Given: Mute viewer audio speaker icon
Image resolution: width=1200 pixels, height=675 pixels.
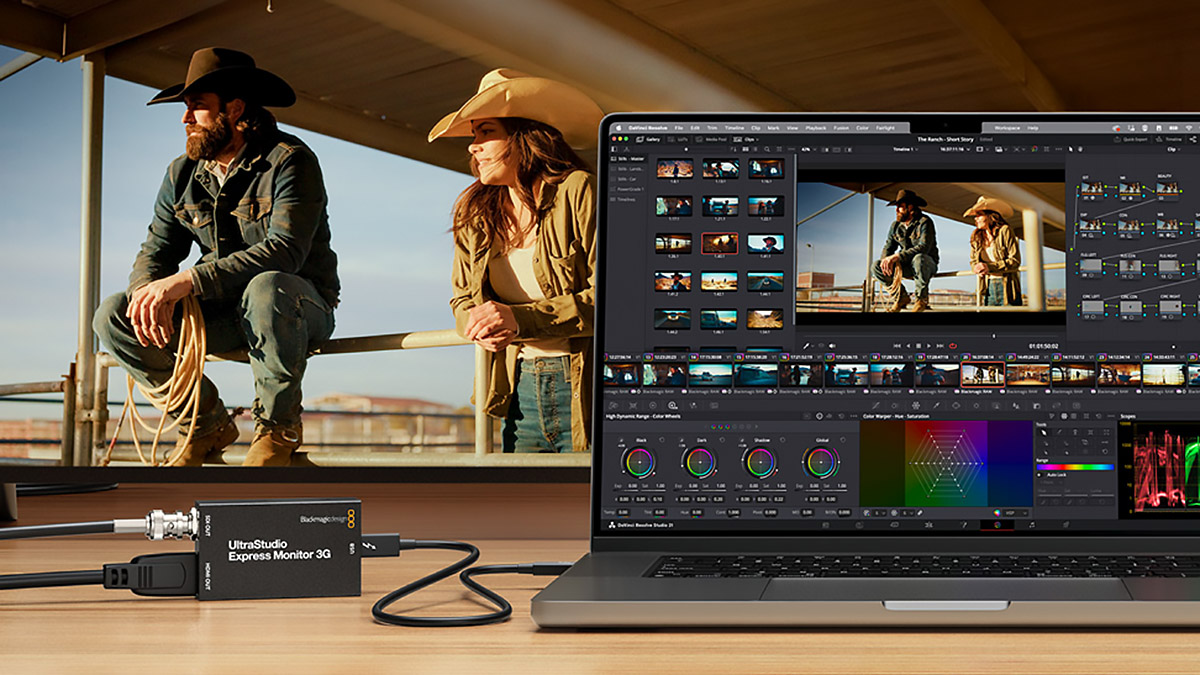Looking at the screenshot, I should [832, 346].
